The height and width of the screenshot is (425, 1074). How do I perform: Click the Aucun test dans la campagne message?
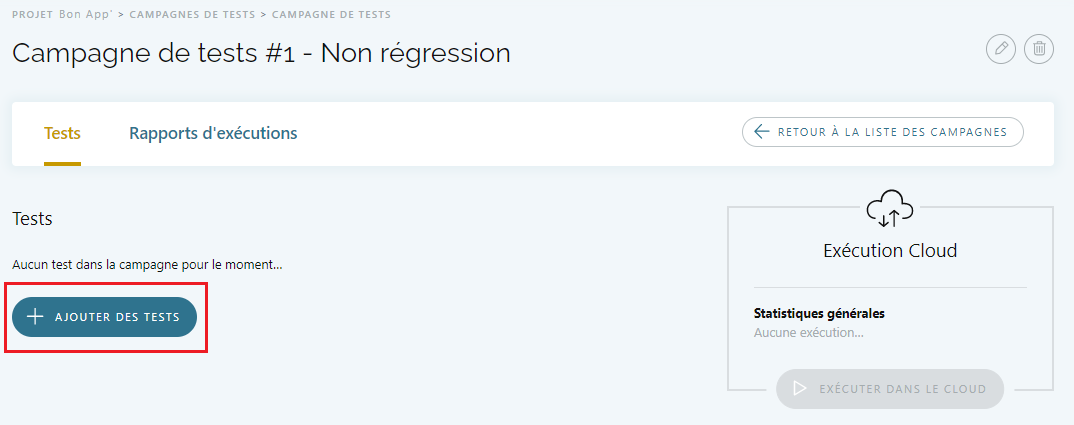tap(147, 265)
